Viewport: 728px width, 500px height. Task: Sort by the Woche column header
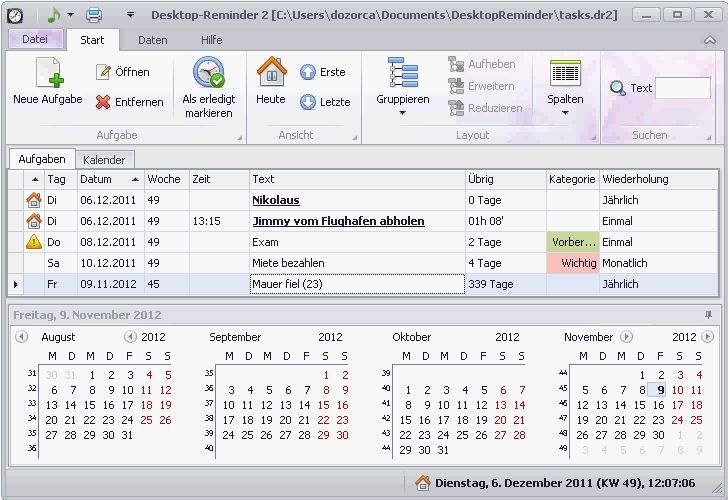(167, 179)
